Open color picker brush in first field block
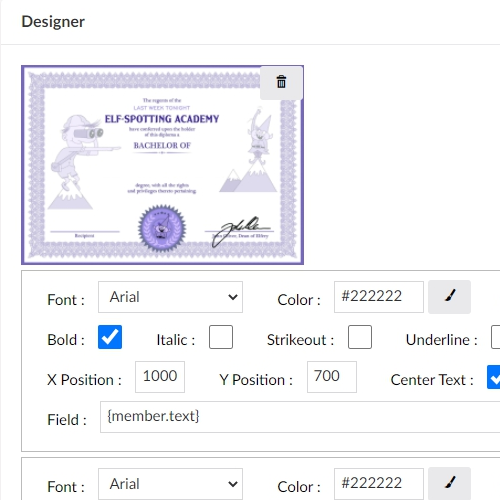The image size is (500, 500). pyautogui.click(x=449, y=297)
